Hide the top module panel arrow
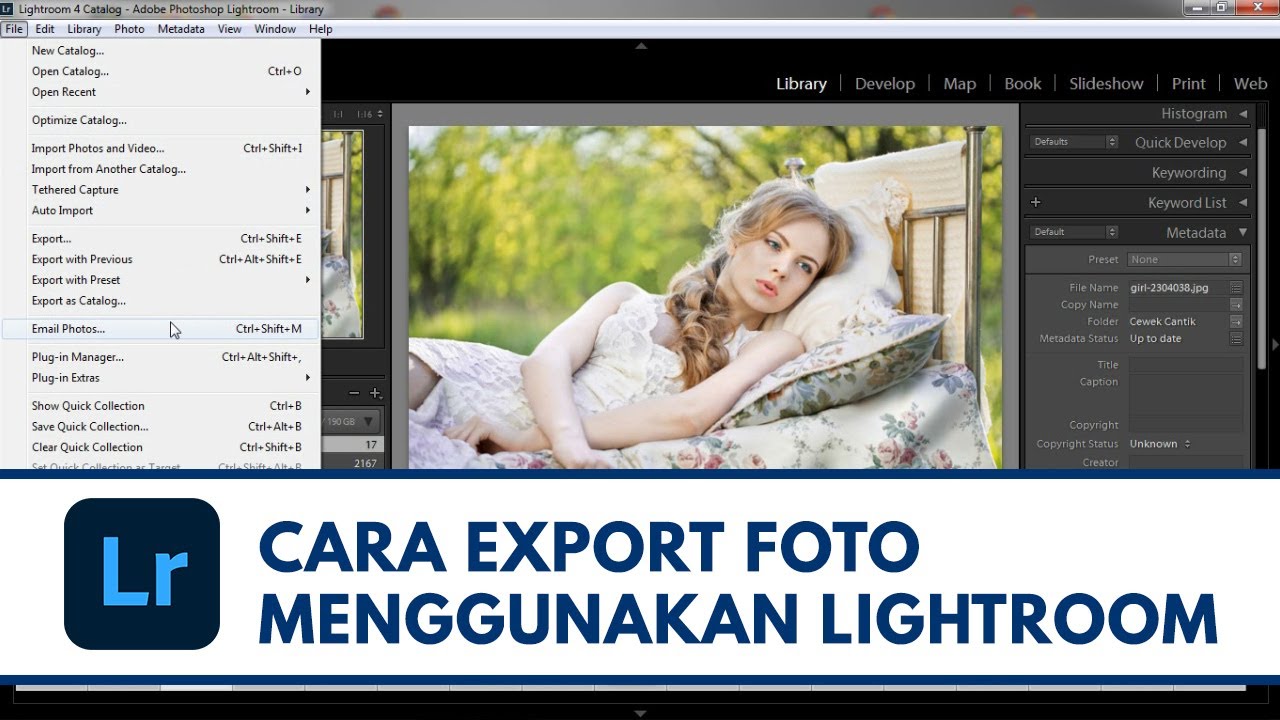 pyautogui.click(x=641, y=46)
